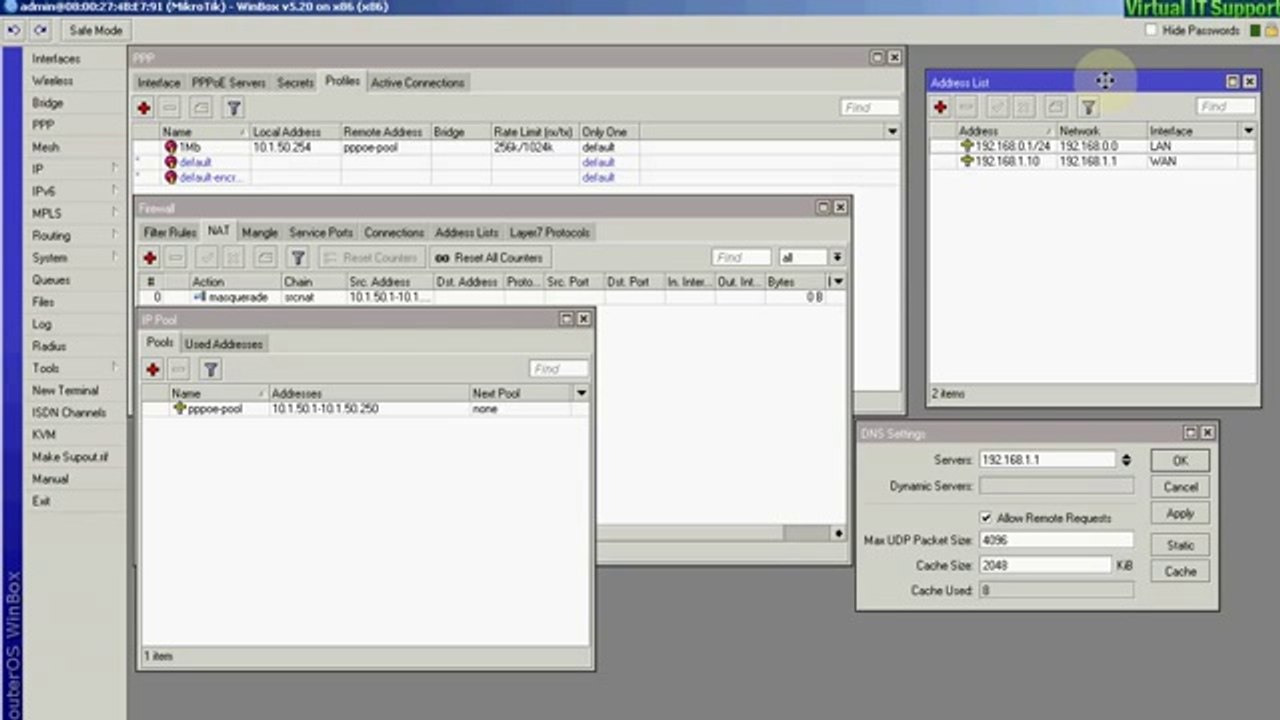The image size is (1280, 720).
Task: Switch to PPPoE Servers tab
Action: [229, 83]
